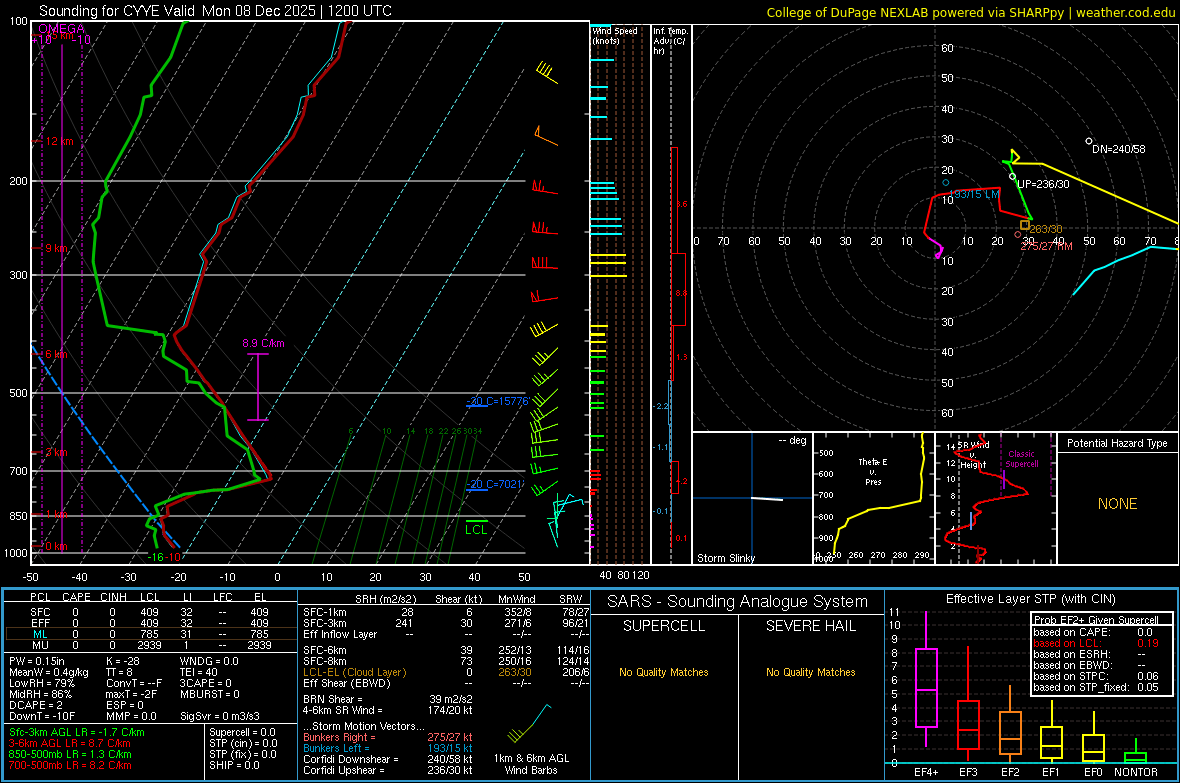This screenshot has height=783, width=1180.
Task: Click the 1km & 6km AGL Wind Barbs caption
Action: [531, 764]
